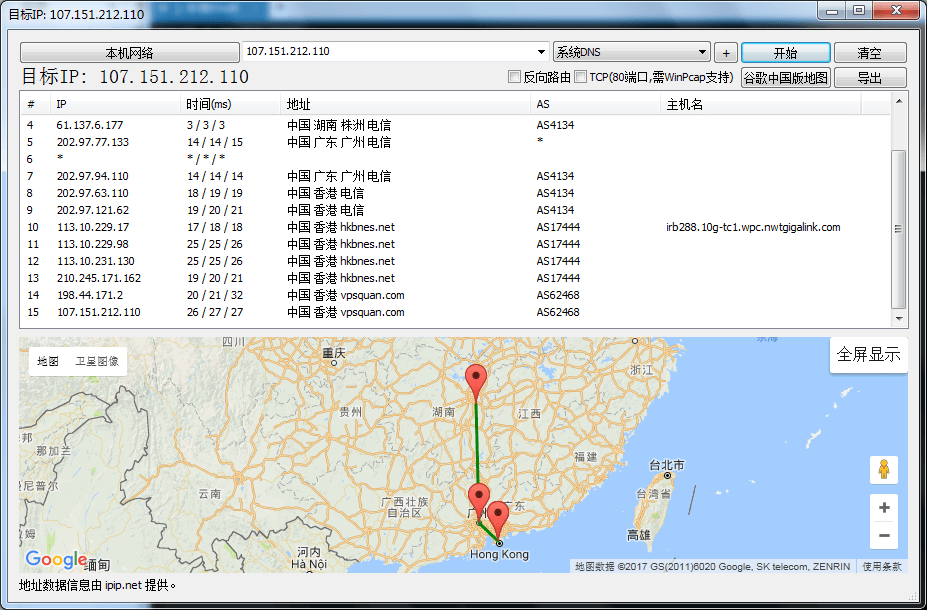
Task: Check the TCP(80端口) option
Action: pyautogui.click(x=578, y=75)
